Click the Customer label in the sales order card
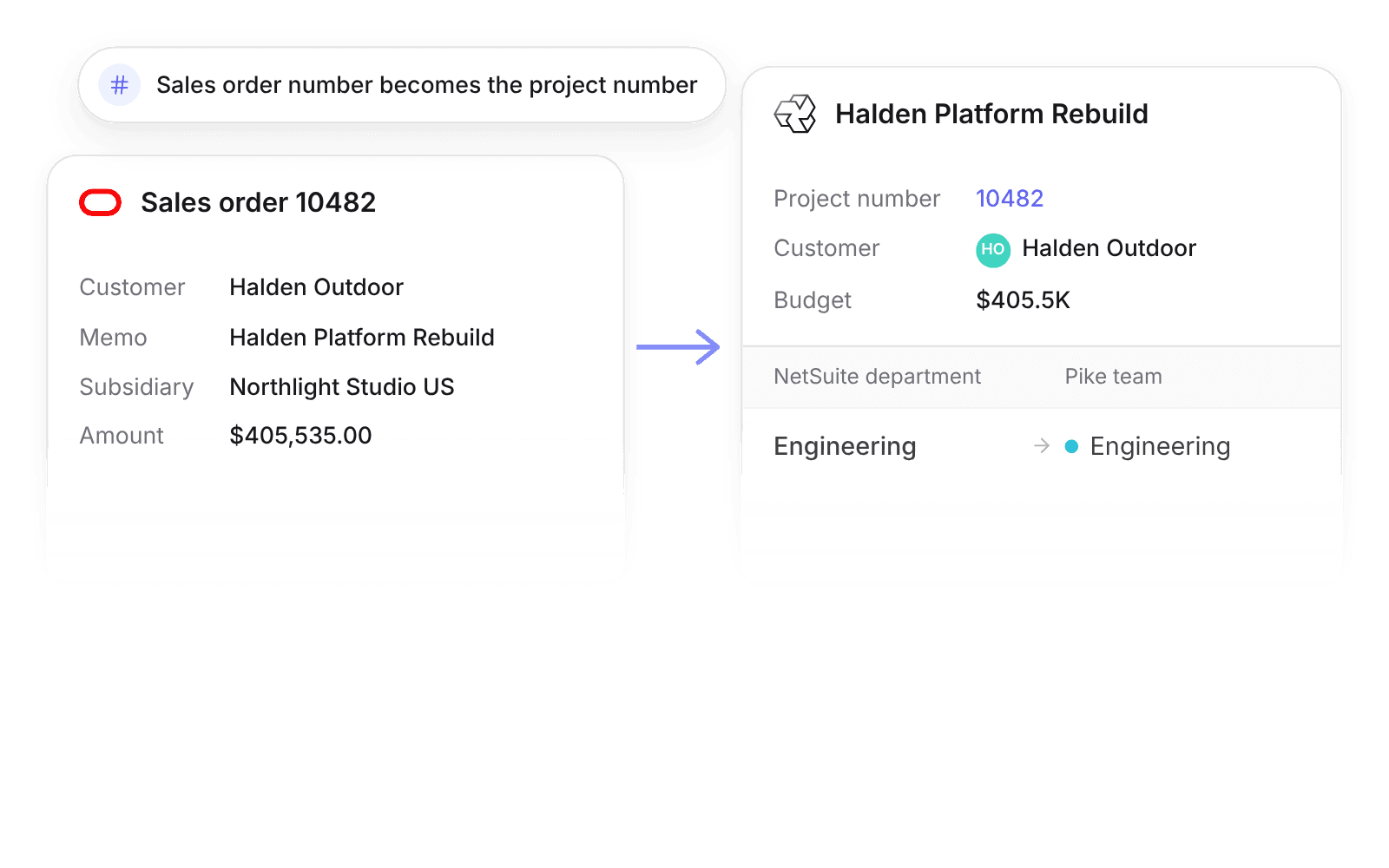This screenshot has height=868, width=1389. (x=132, y=287)
